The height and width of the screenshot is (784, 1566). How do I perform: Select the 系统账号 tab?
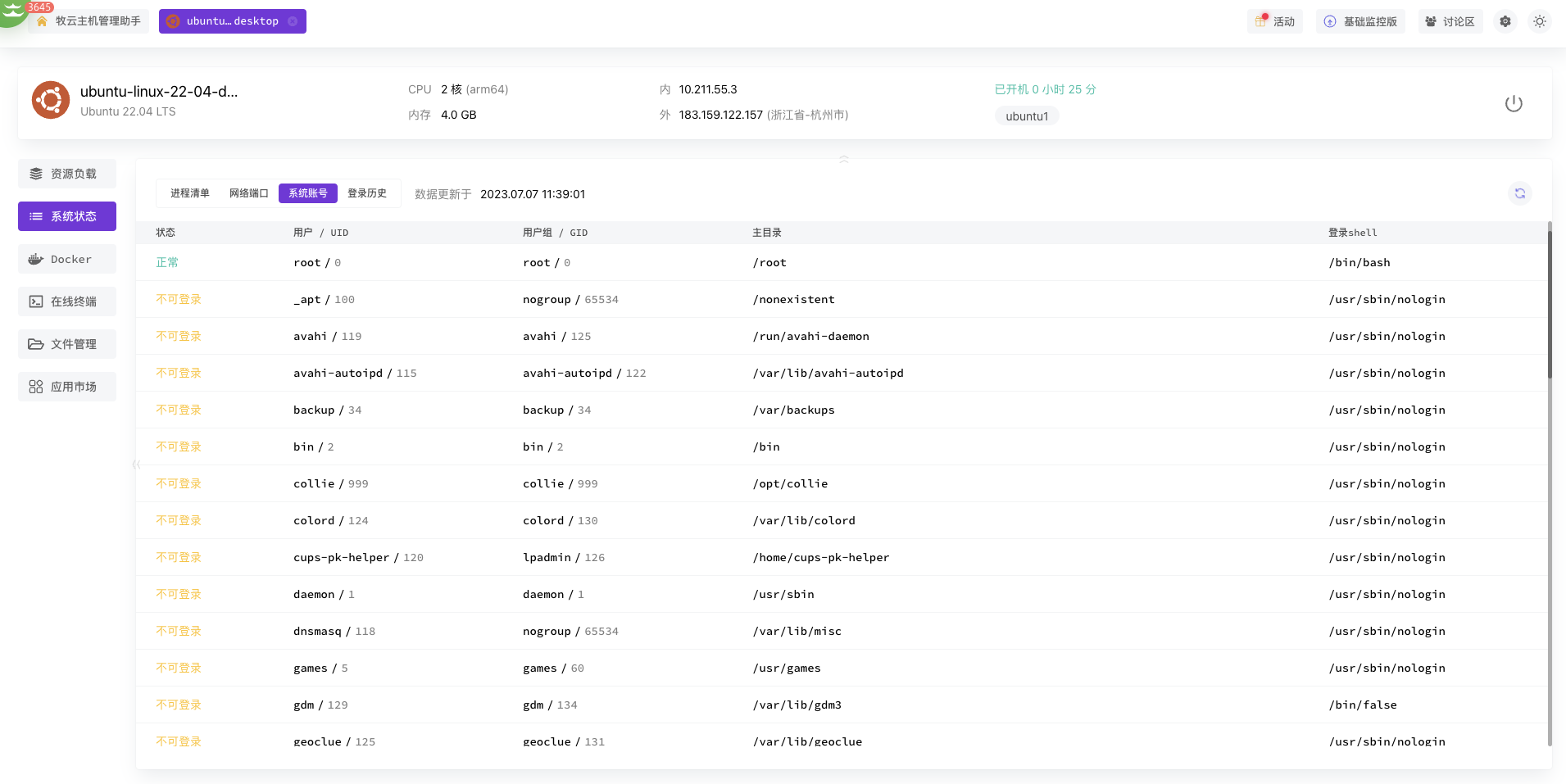pos(308,193)
